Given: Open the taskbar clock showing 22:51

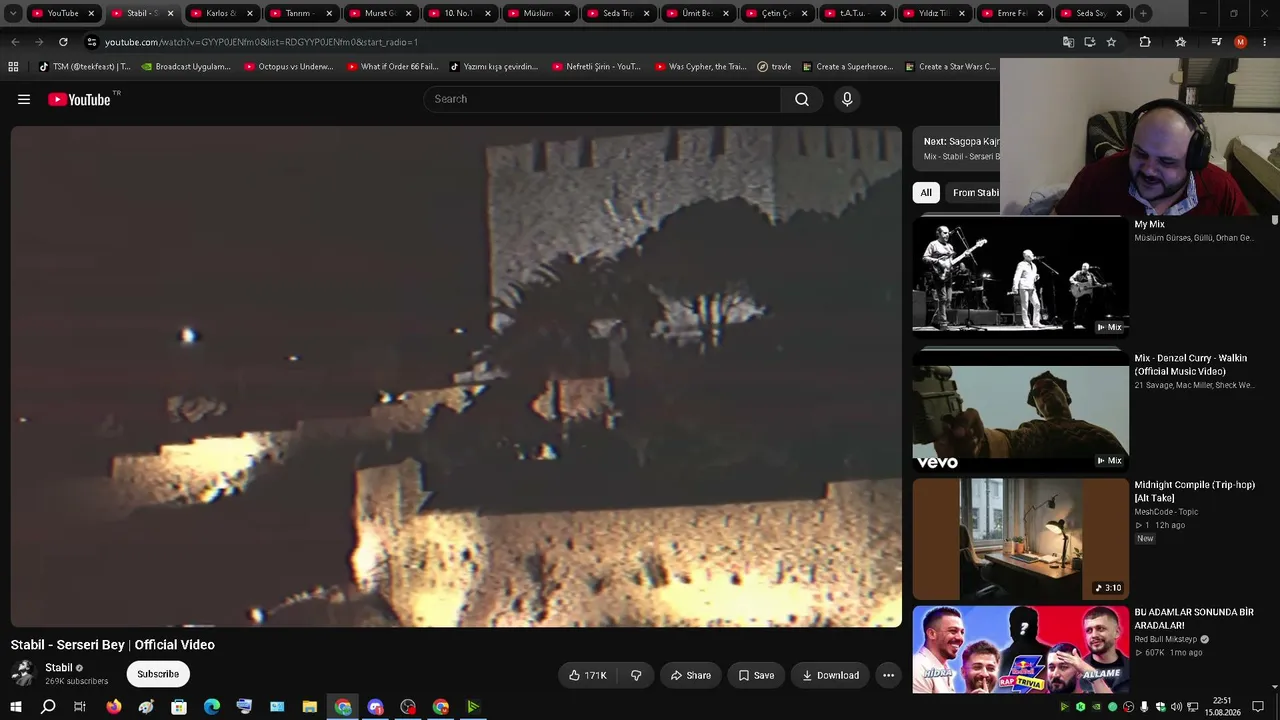Looking at the screenshot, I should point(1221,707).
